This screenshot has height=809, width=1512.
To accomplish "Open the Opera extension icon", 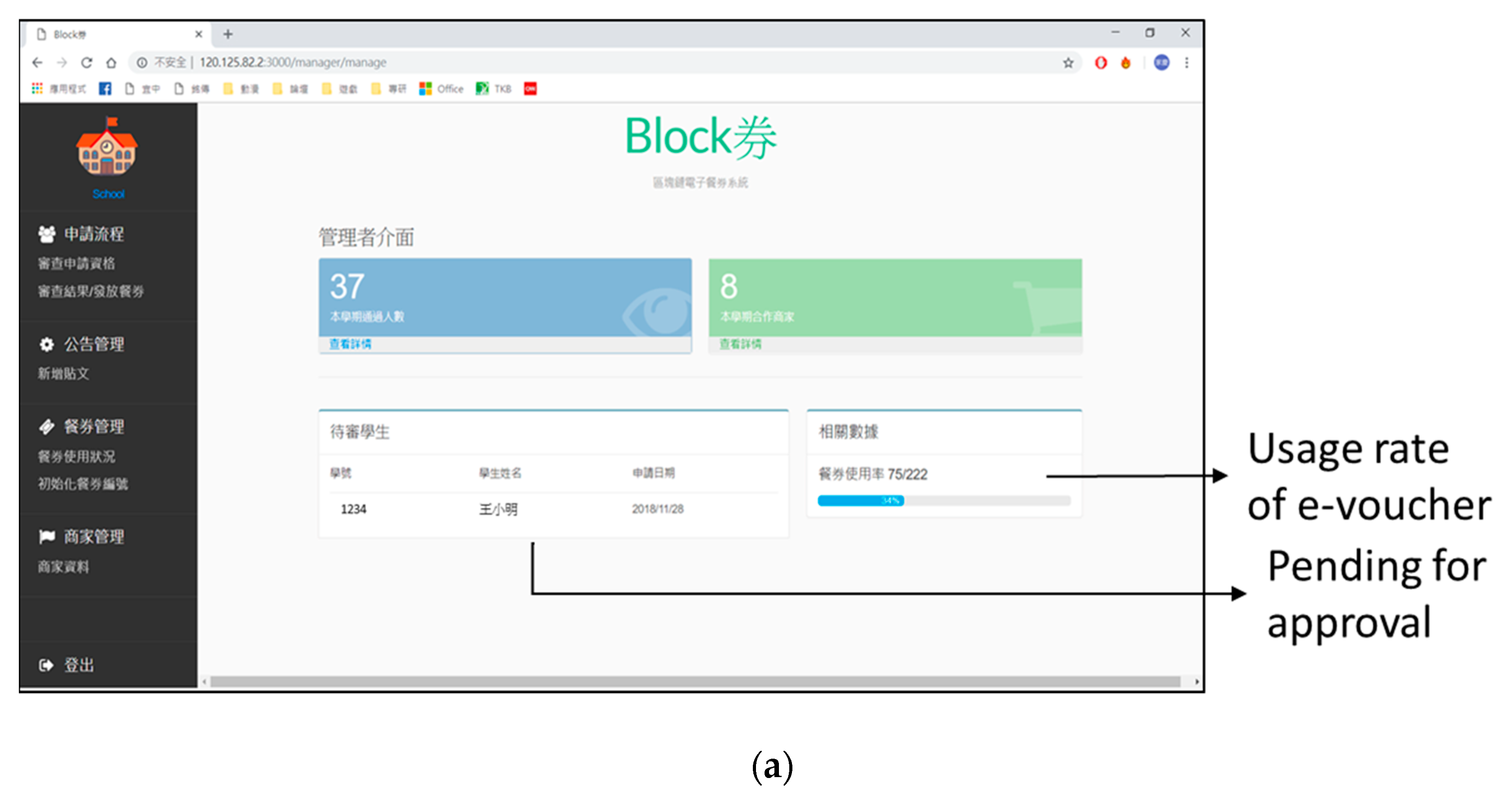I will point(1101,63).
